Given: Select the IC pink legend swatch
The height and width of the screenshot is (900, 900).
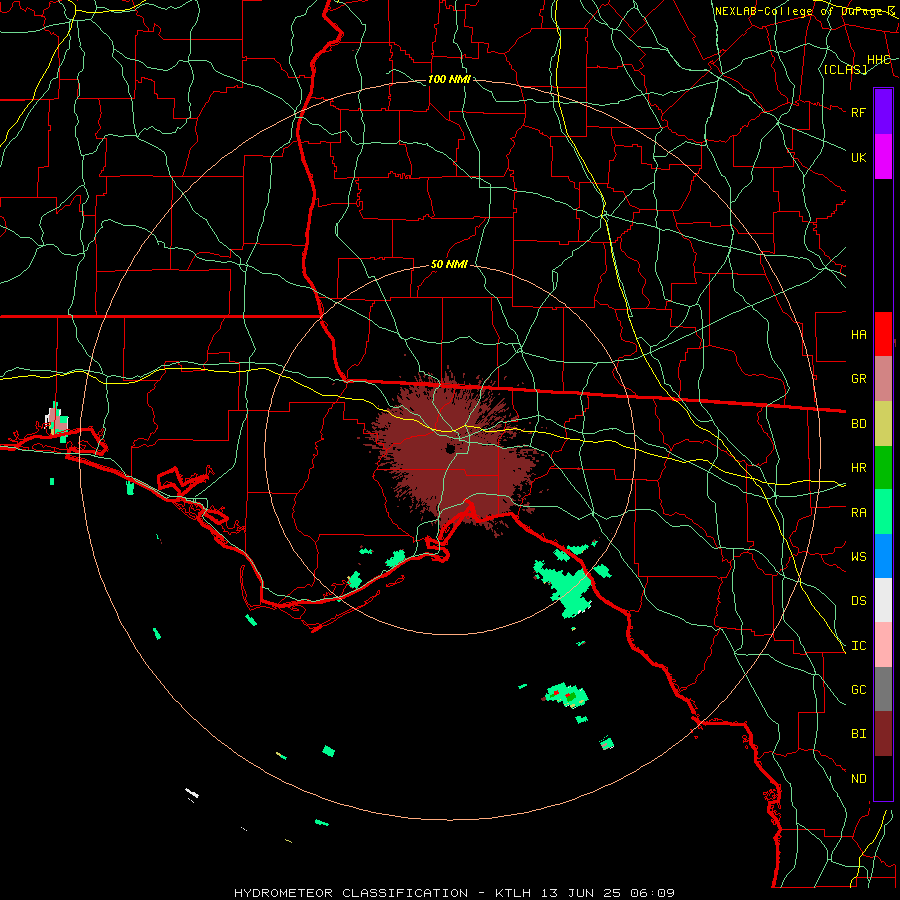Looking at the screenshot, I should point(883,645).
